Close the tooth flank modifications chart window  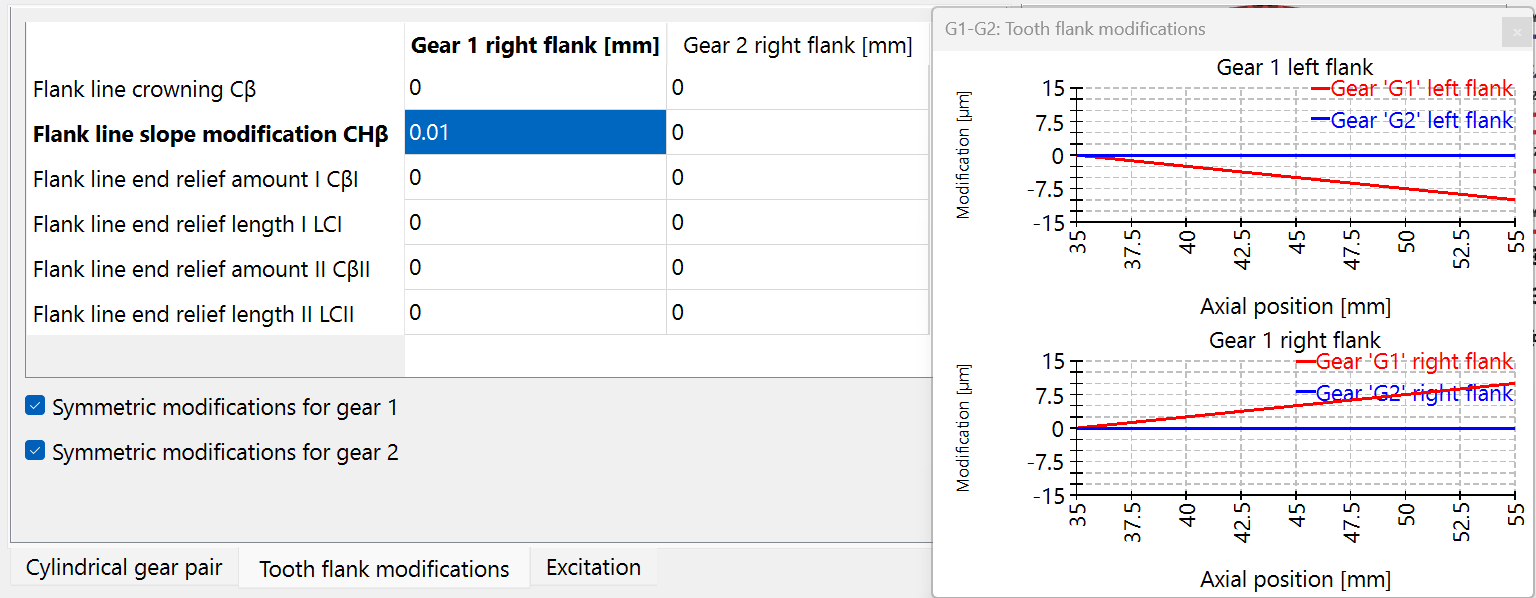click(1517, 32)
